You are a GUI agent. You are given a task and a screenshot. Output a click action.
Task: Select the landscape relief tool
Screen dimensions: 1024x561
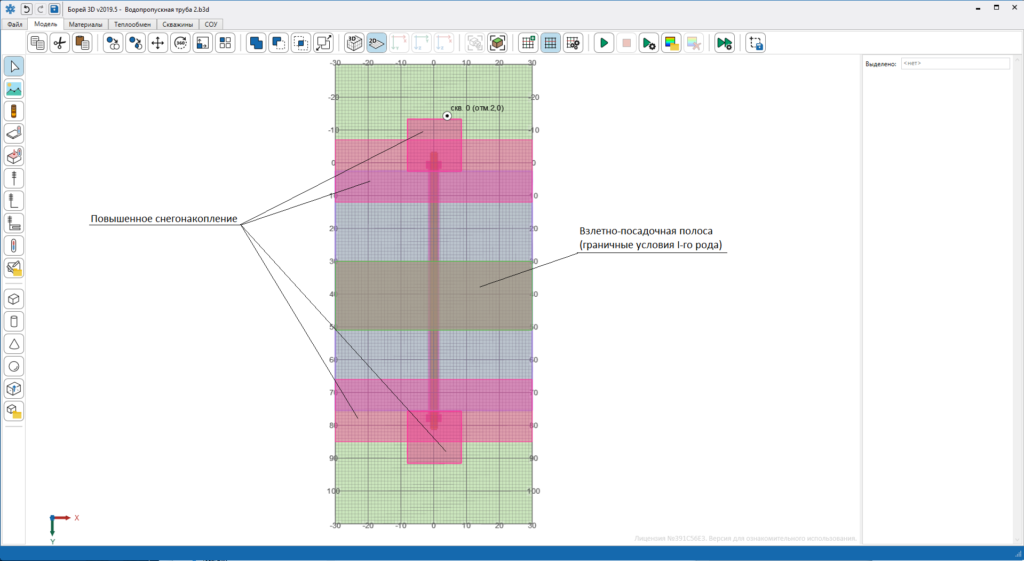pyautogui.click(x=14, y=89)
